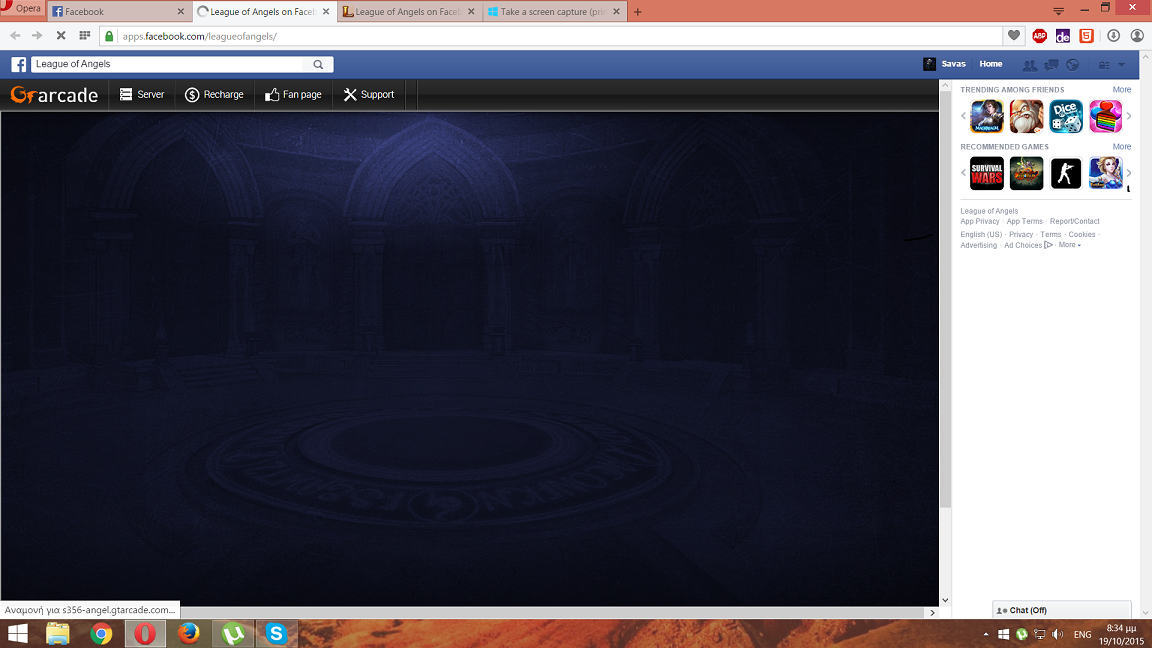Expand the Facebook account dropdown arrow

(x=1121, y=65)
